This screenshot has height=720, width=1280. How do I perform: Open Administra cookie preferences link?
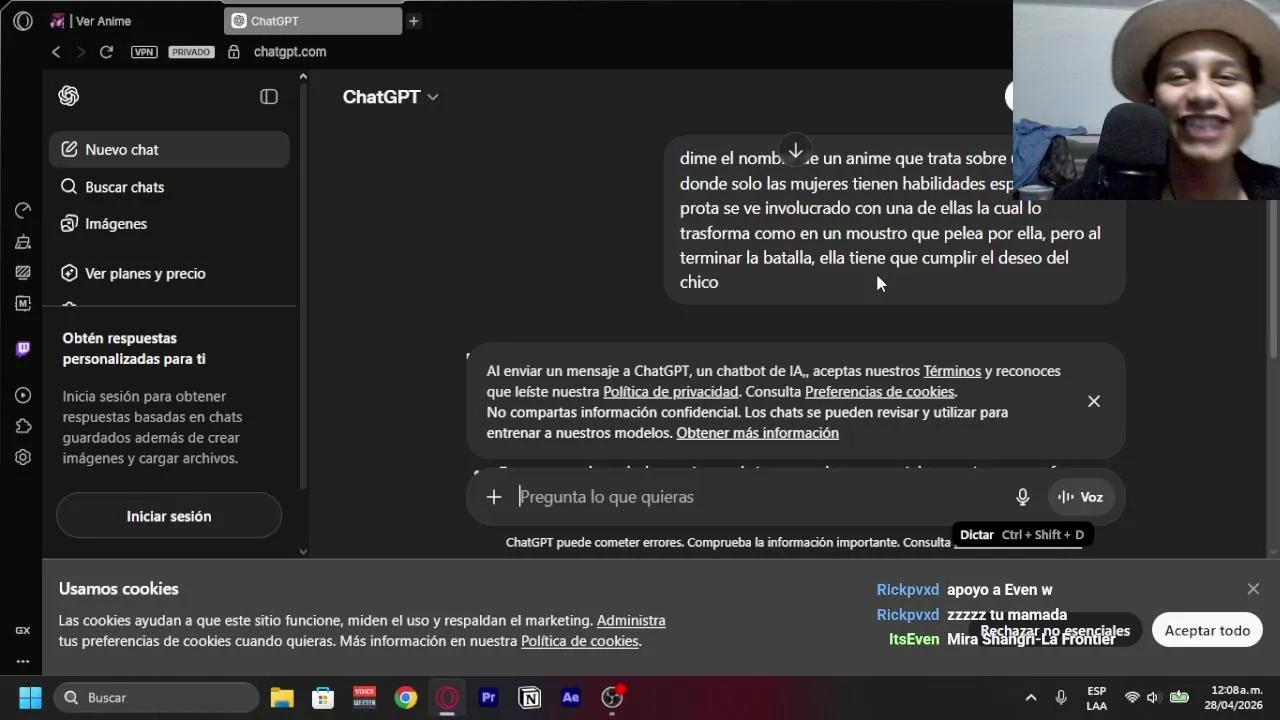631,621
